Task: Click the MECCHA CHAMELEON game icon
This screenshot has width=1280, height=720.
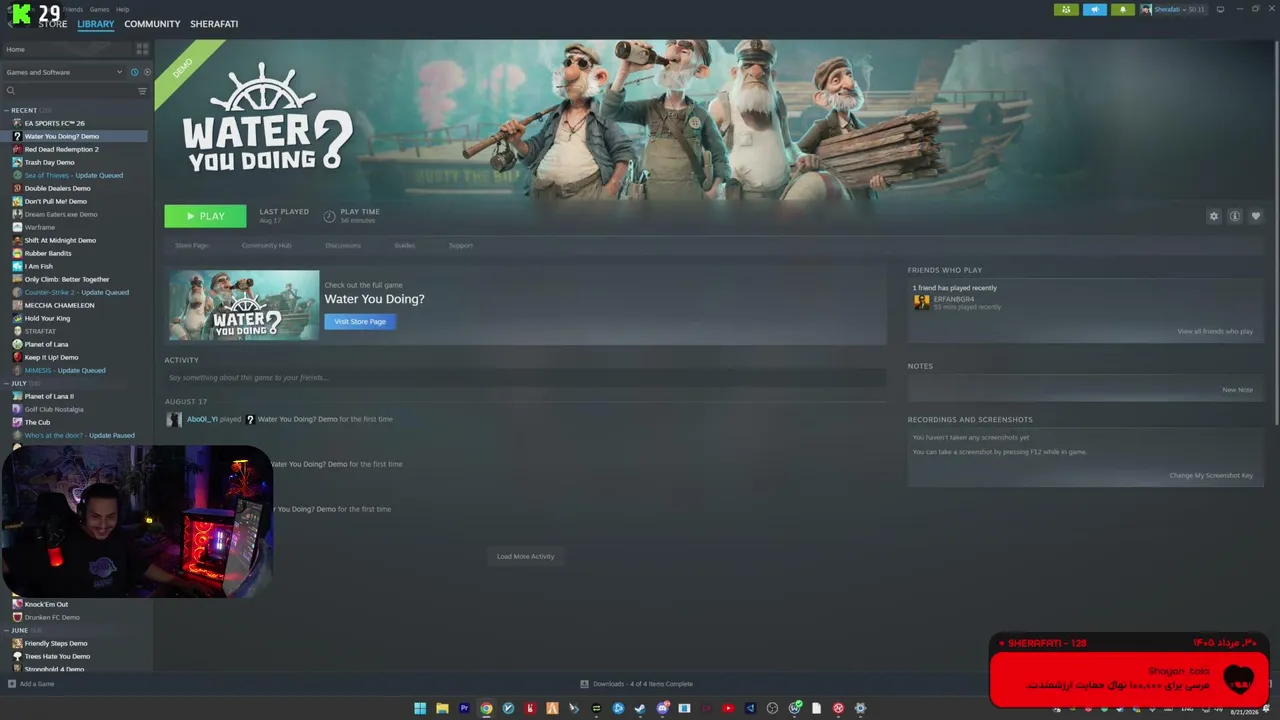Action: tap(17, 305)
